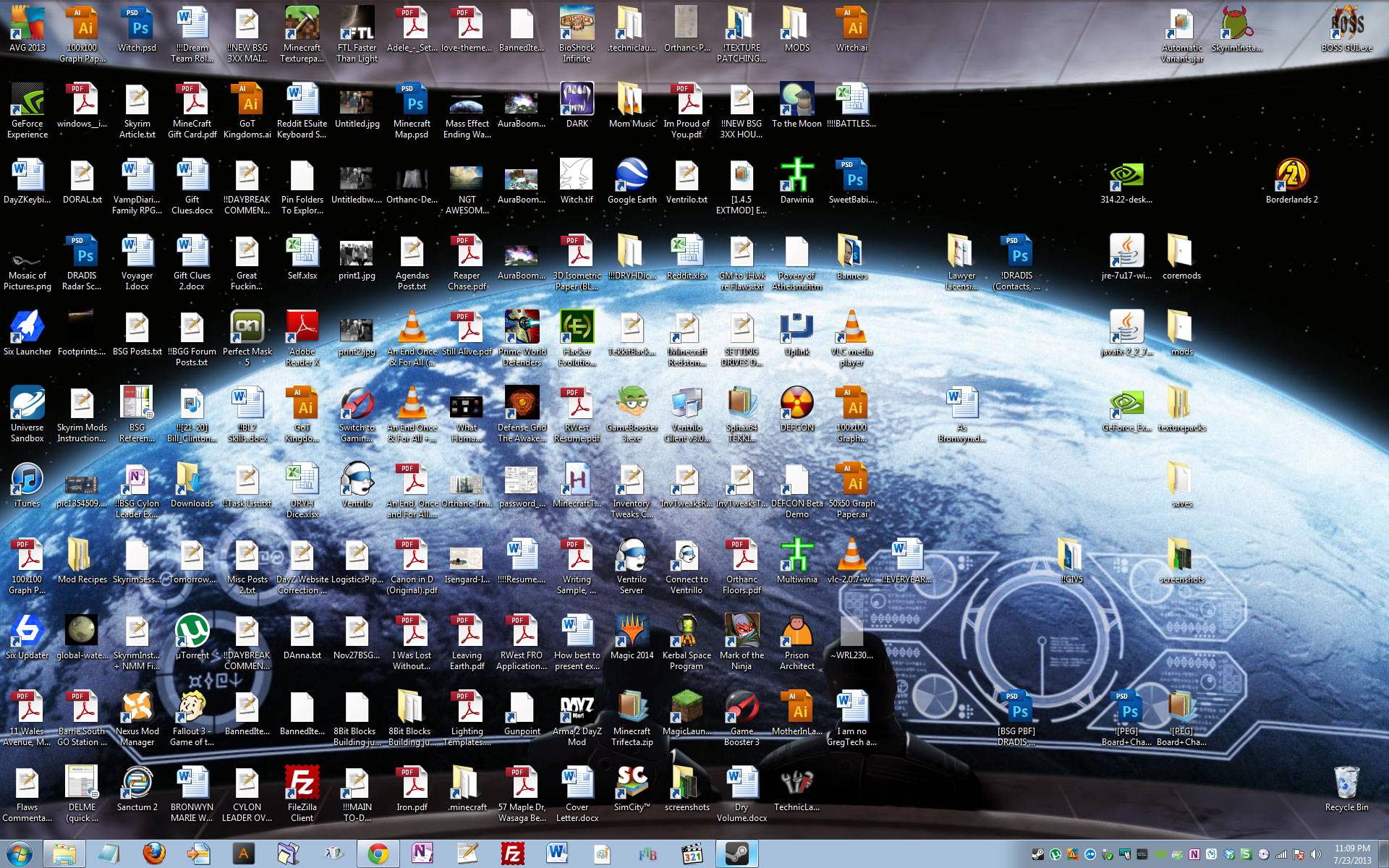Open the µTorrent desktop shortcut
Viewport: 1389px width, 868px height.
click(x=192, y=637)
